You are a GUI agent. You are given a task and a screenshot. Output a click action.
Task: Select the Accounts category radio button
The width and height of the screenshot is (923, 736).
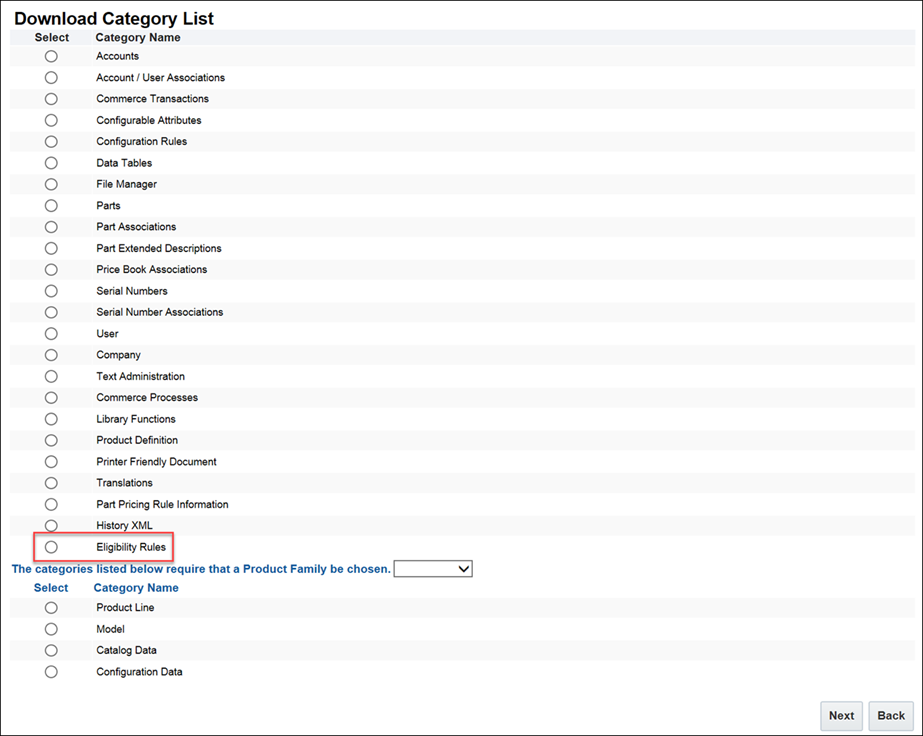click(51, 56)
